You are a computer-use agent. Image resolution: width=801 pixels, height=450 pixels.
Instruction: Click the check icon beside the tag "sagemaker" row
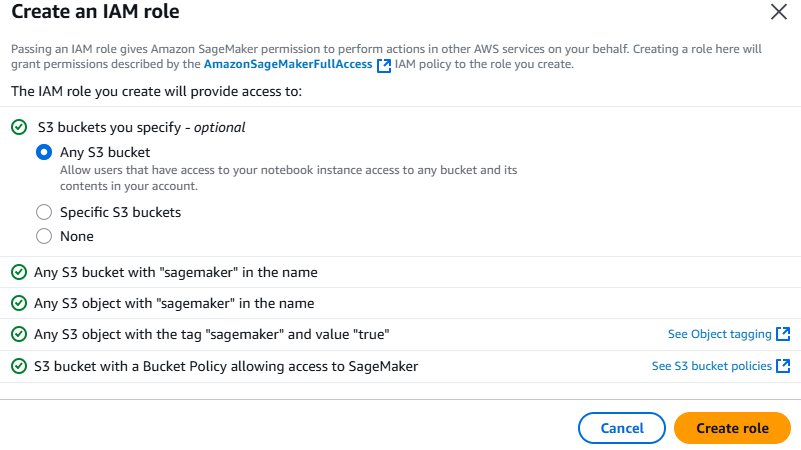coord(19,335)
